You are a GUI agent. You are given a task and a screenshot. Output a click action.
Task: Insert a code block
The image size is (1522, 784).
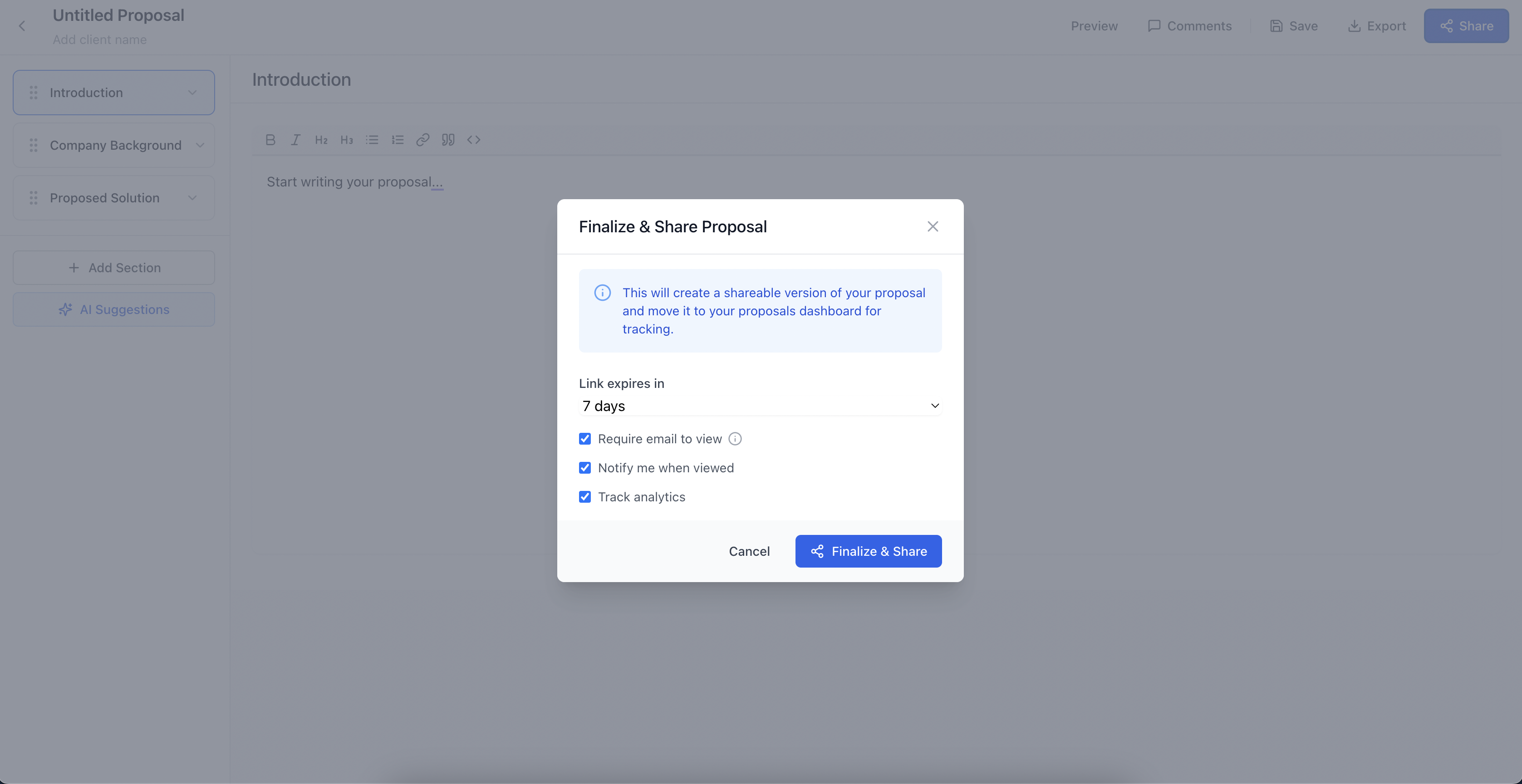tap(473, 140)
